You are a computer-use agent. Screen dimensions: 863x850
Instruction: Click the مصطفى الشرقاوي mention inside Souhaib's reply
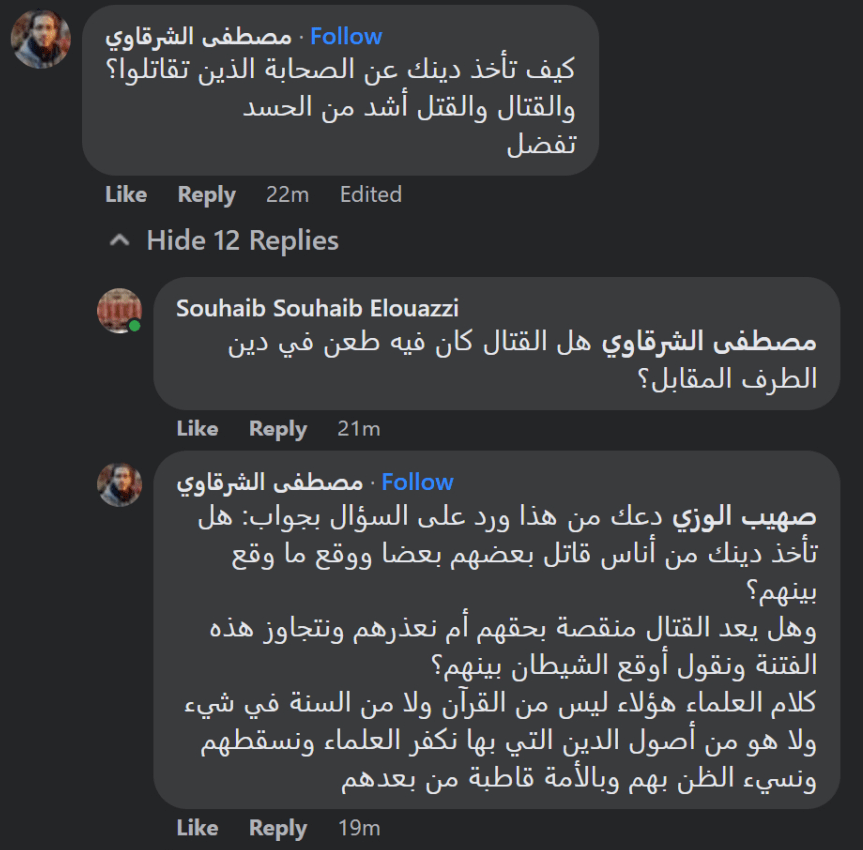[708, 343]
